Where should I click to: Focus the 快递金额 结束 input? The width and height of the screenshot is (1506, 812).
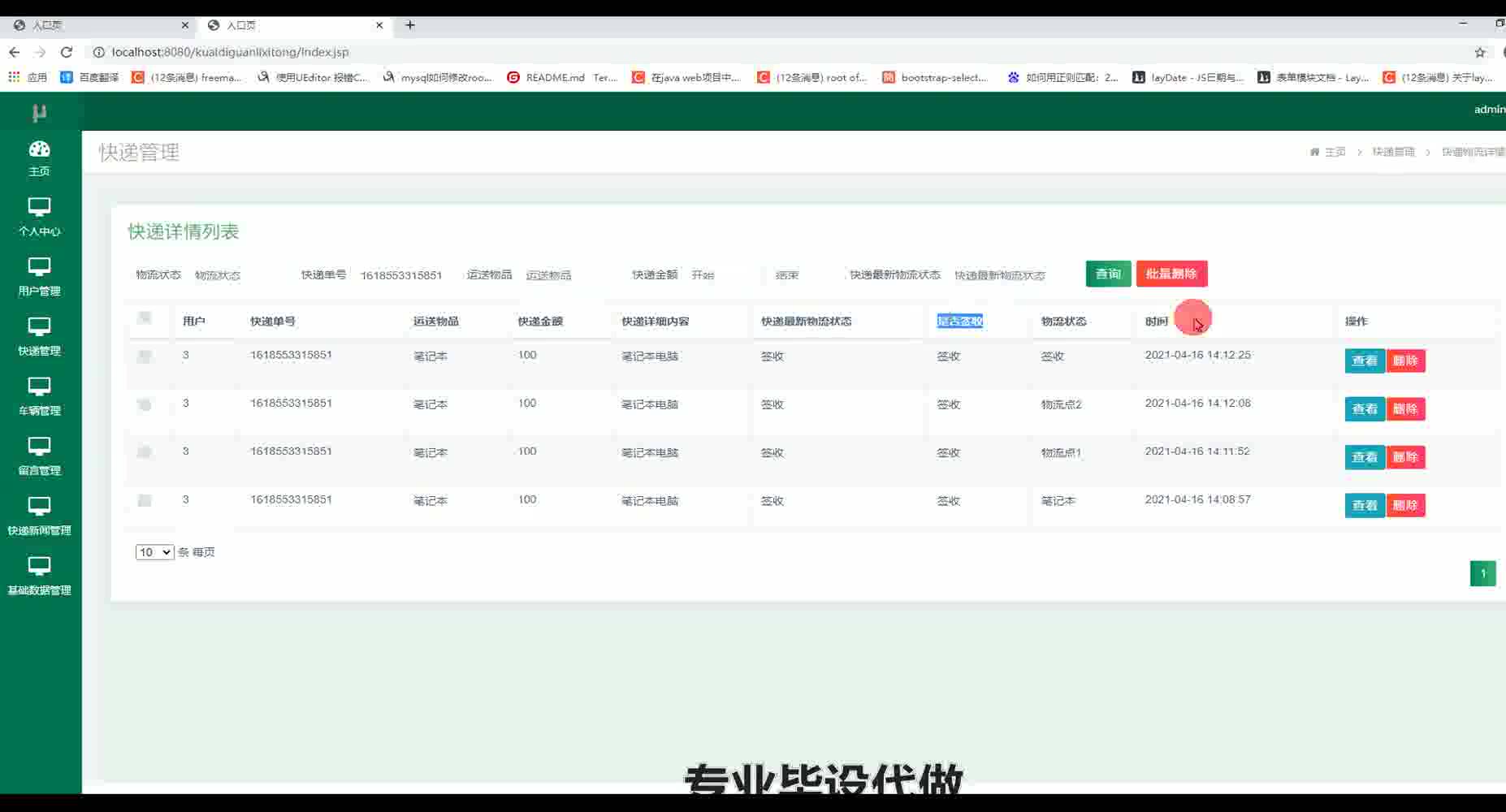804,275
